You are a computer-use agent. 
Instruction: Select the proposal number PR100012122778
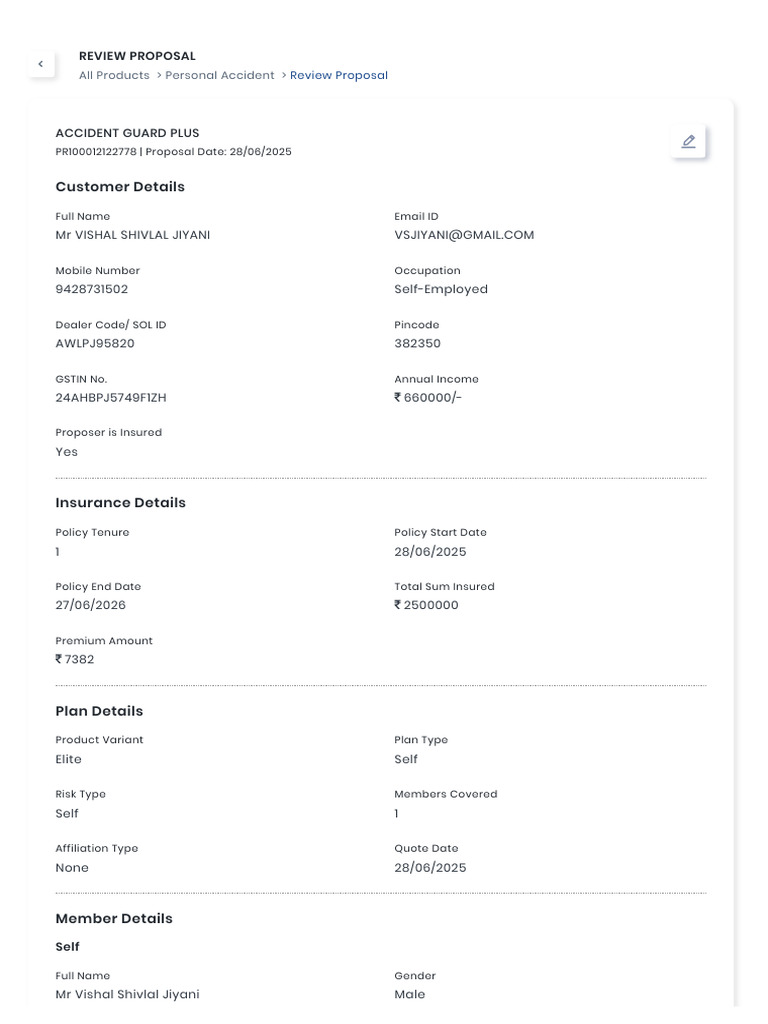[x=95, y=152]
